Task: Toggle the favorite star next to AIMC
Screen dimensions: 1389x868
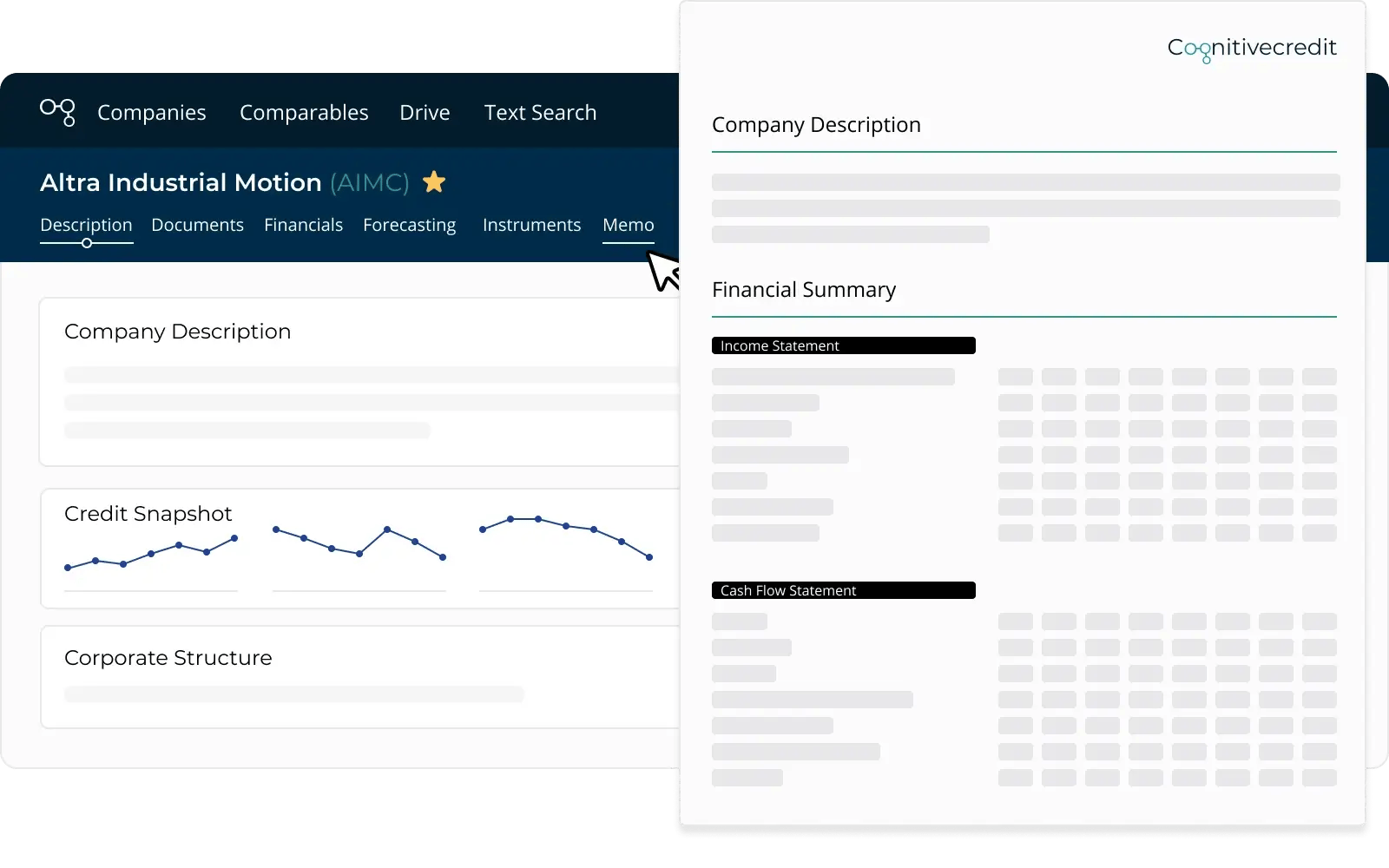Action: 434,181
